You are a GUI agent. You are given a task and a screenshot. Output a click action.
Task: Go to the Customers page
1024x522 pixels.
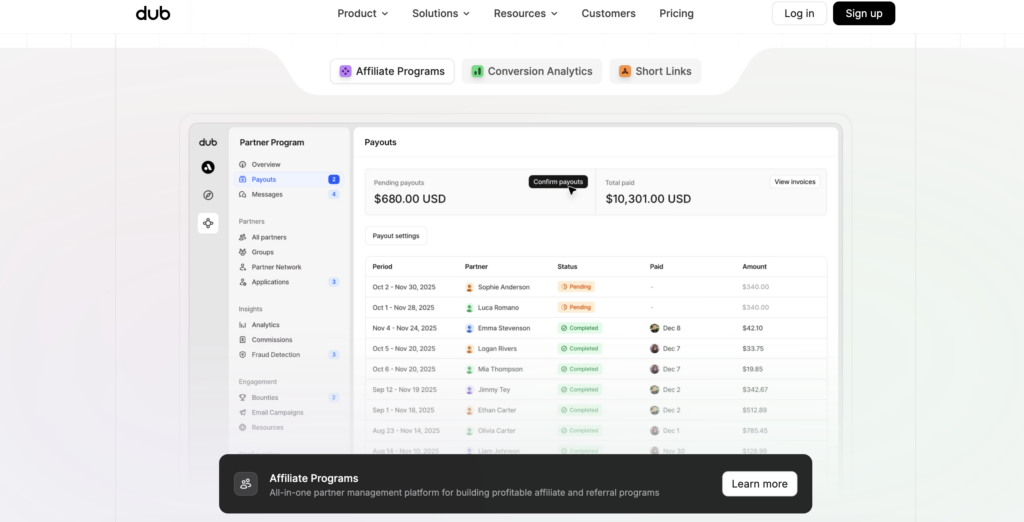[608, 13]
